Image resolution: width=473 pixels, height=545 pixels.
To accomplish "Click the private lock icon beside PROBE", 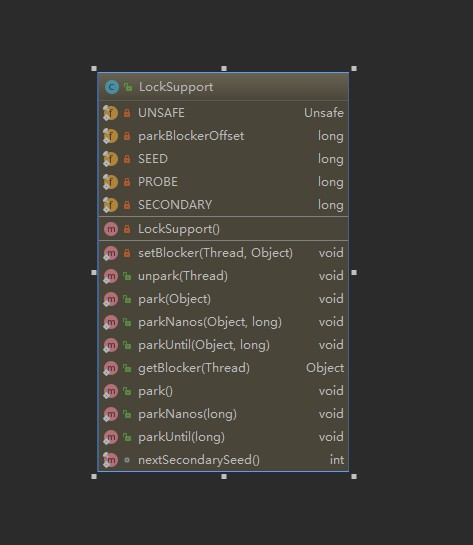I will (127, 182).
